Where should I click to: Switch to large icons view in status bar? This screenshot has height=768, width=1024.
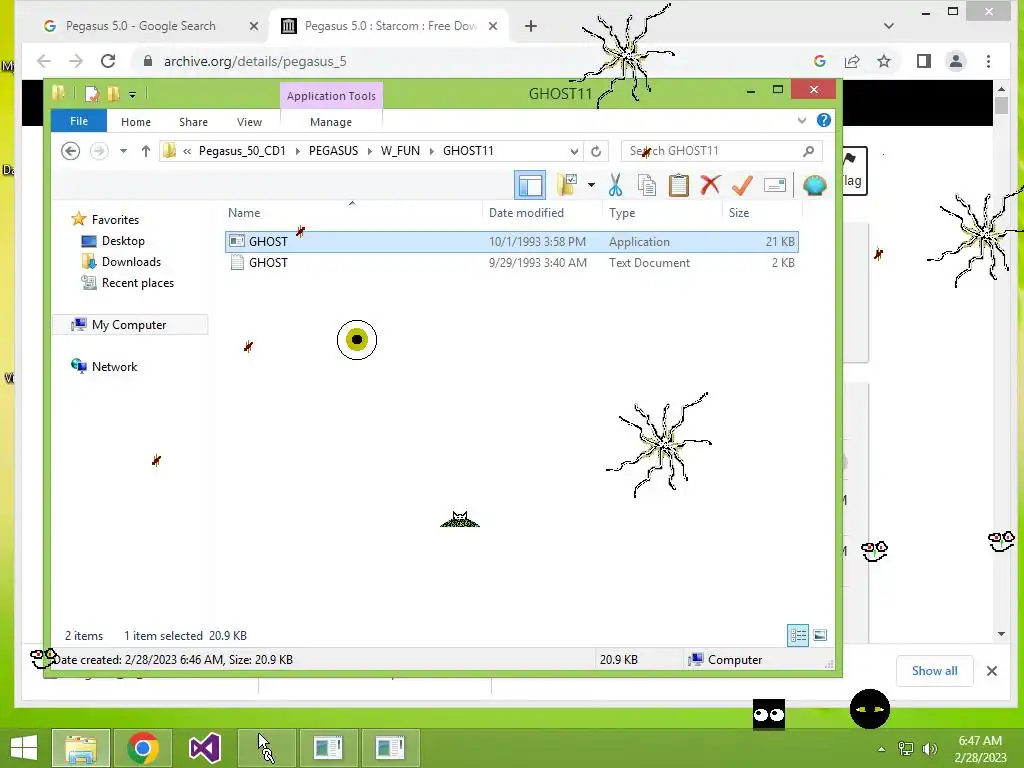pos(820,635)
